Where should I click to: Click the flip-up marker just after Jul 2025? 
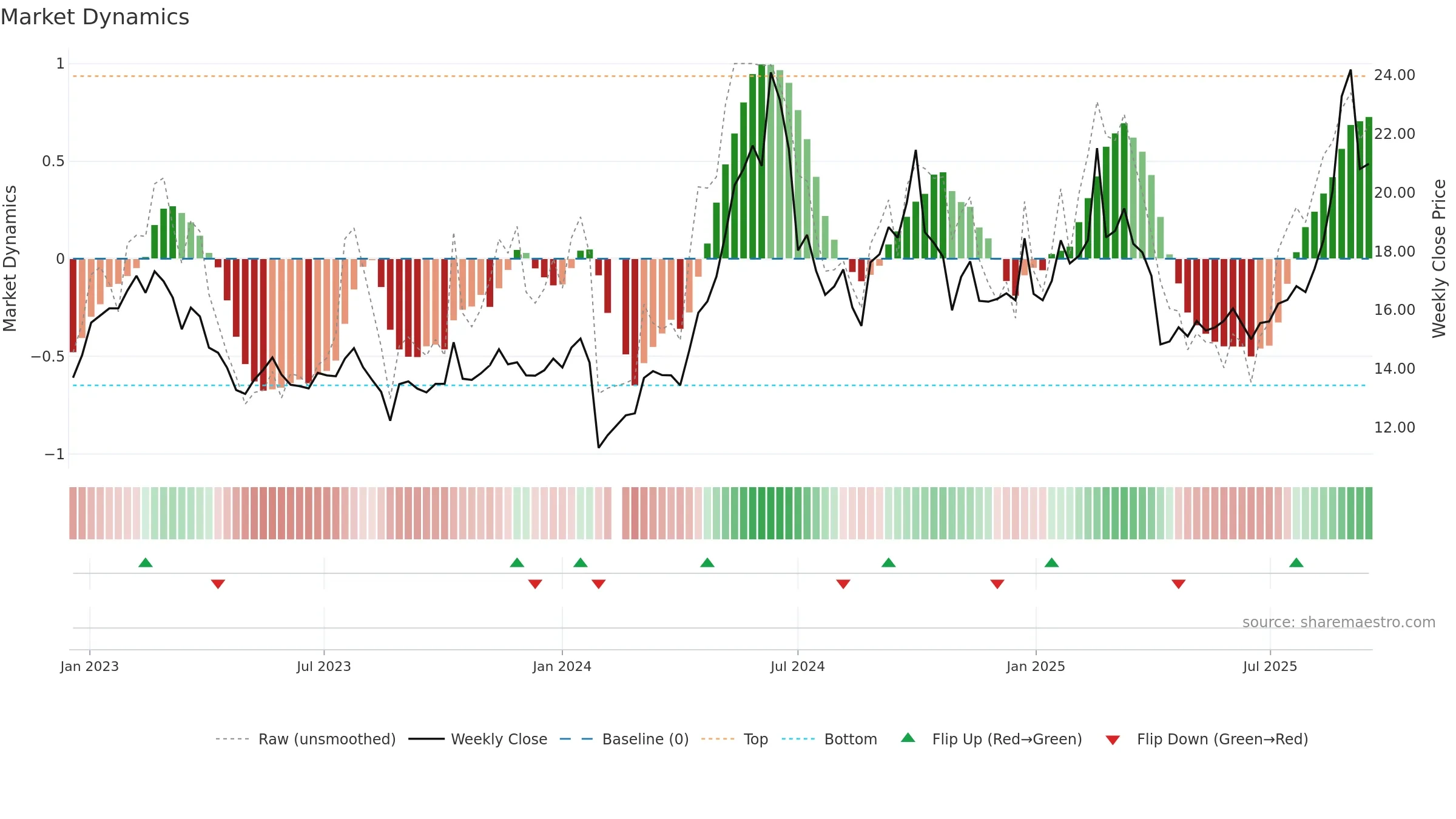click(1296, 562)
